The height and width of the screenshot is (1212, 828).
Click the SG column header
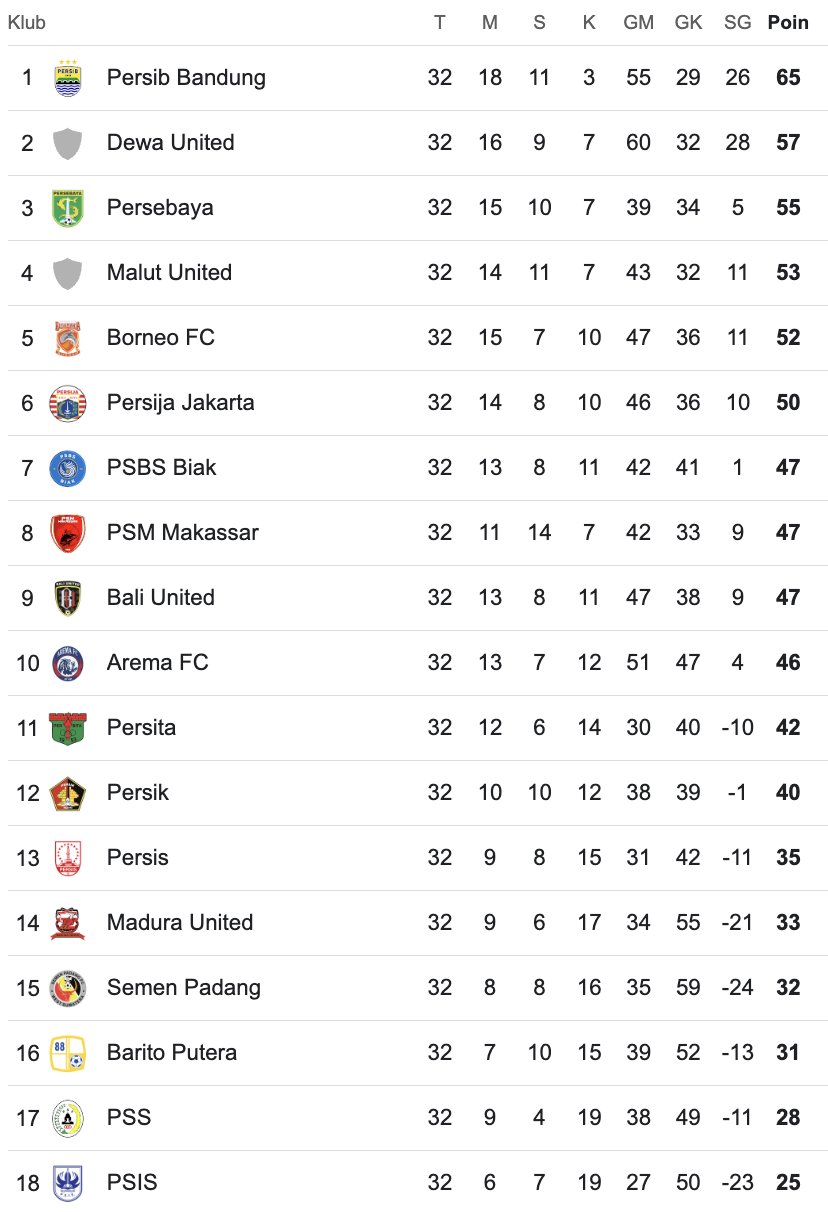[x=737, y=22]
